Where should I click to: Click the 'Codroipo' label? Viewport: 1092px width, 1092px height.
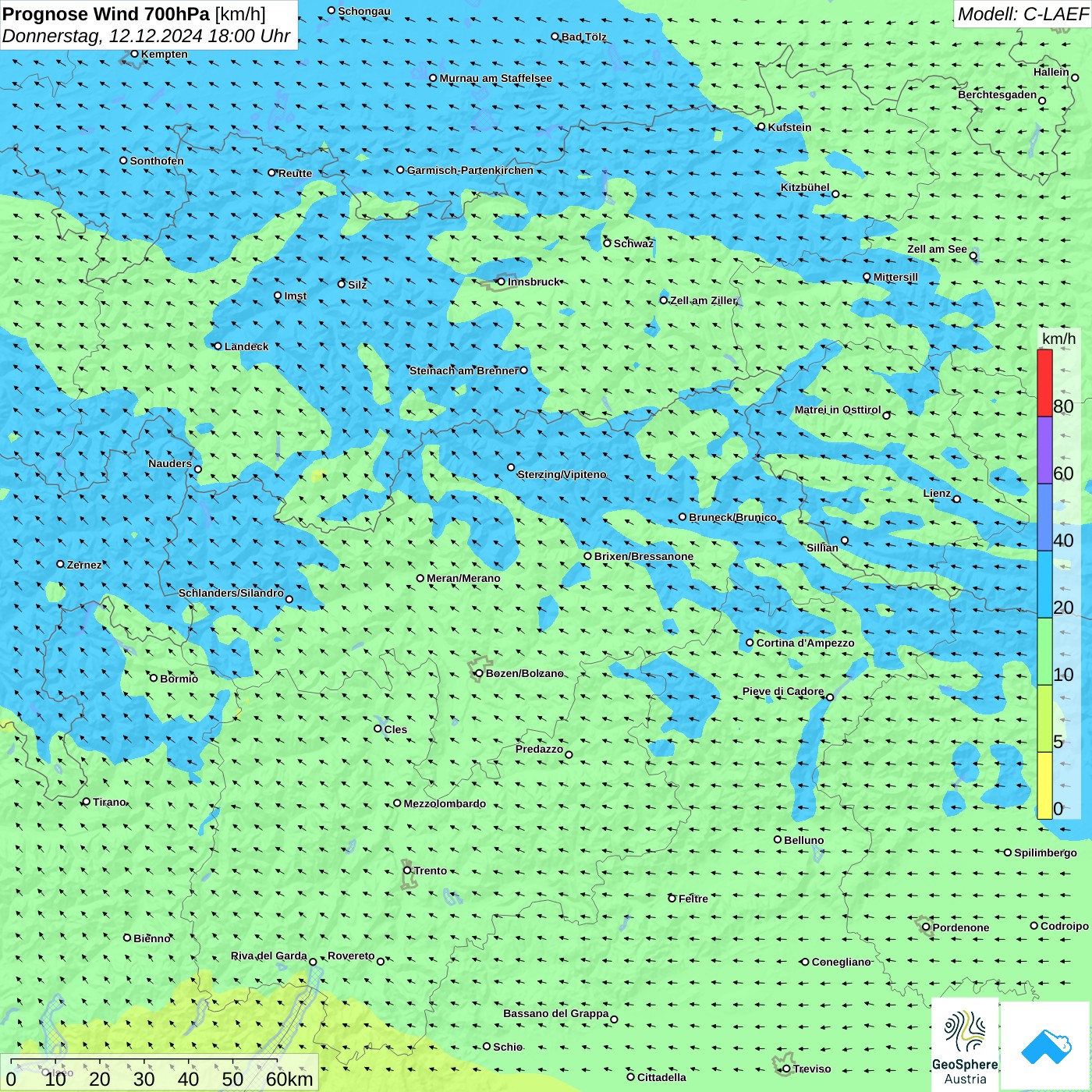point(1065,926)
